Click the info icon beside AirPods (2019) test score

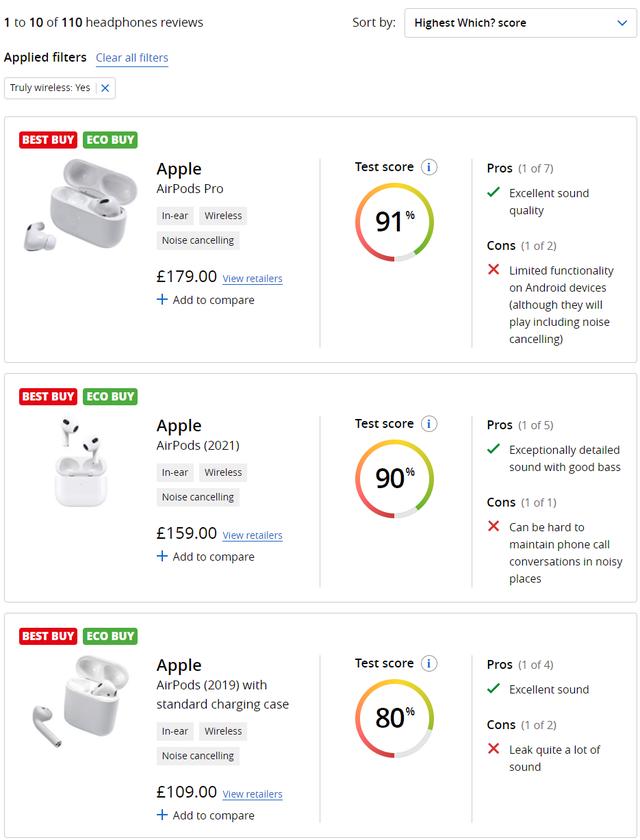pyautogui.click(x=428, y=663)
